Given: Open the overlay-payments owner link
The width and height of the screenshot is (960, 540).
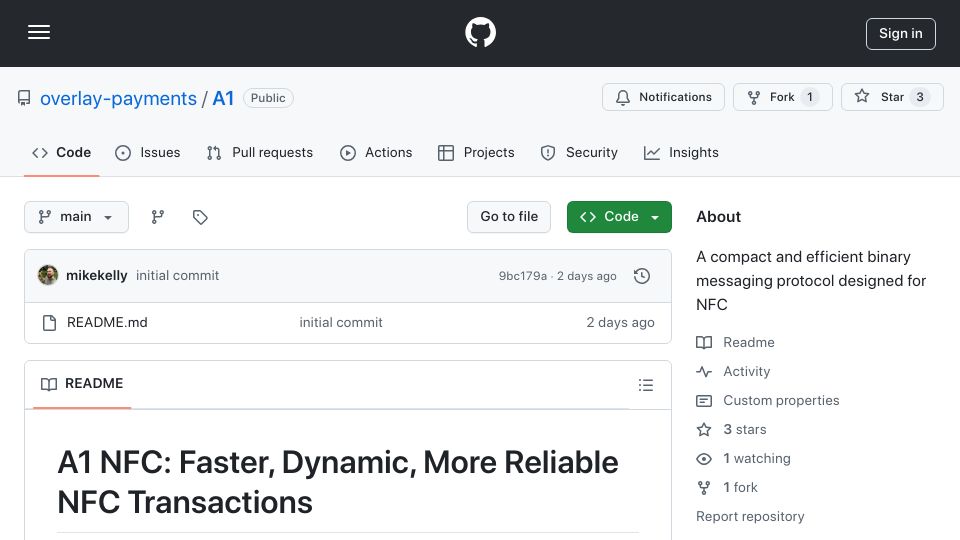Looking at the screenshot, I should (118, 98).
